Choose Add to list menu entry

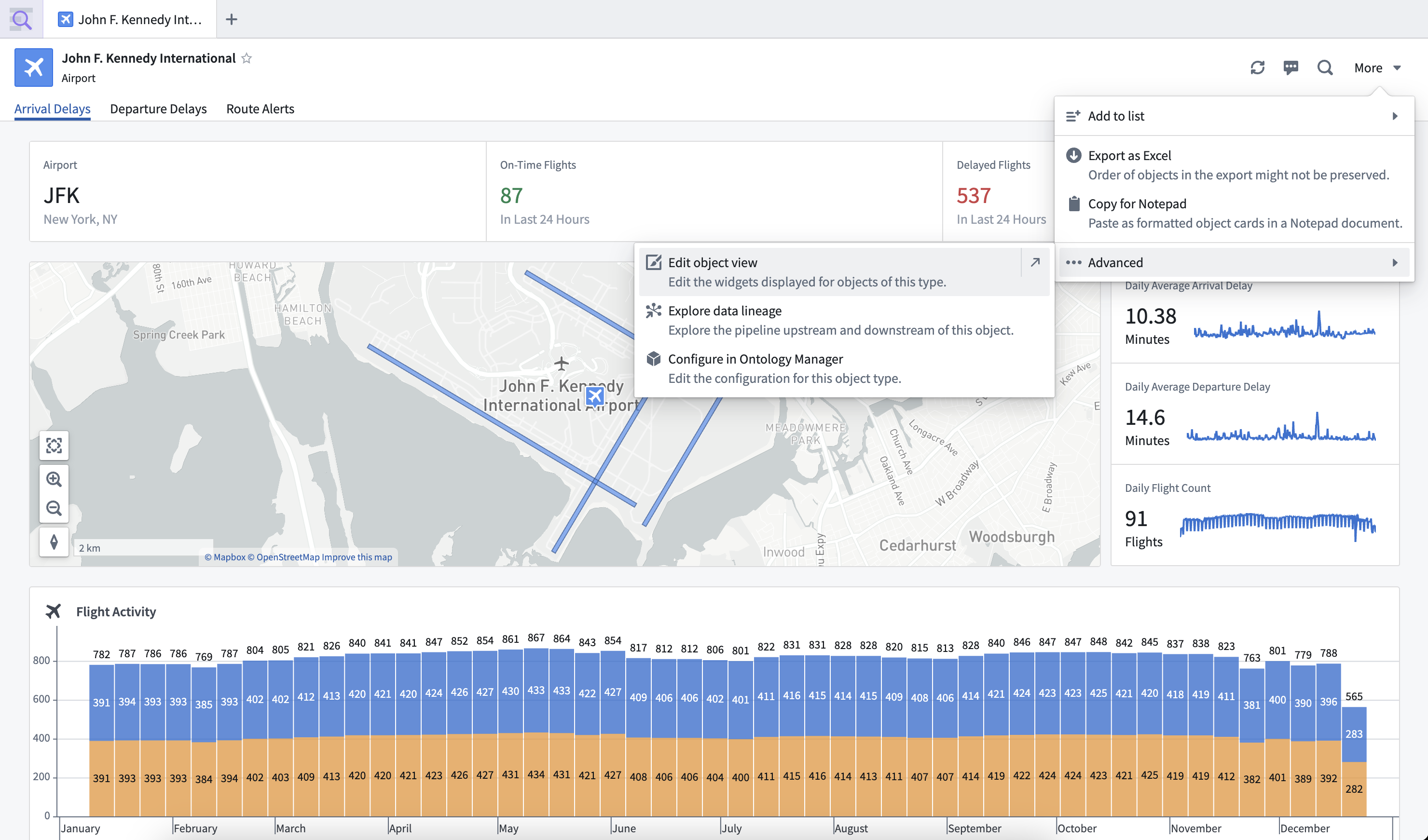coord(1234,116)
